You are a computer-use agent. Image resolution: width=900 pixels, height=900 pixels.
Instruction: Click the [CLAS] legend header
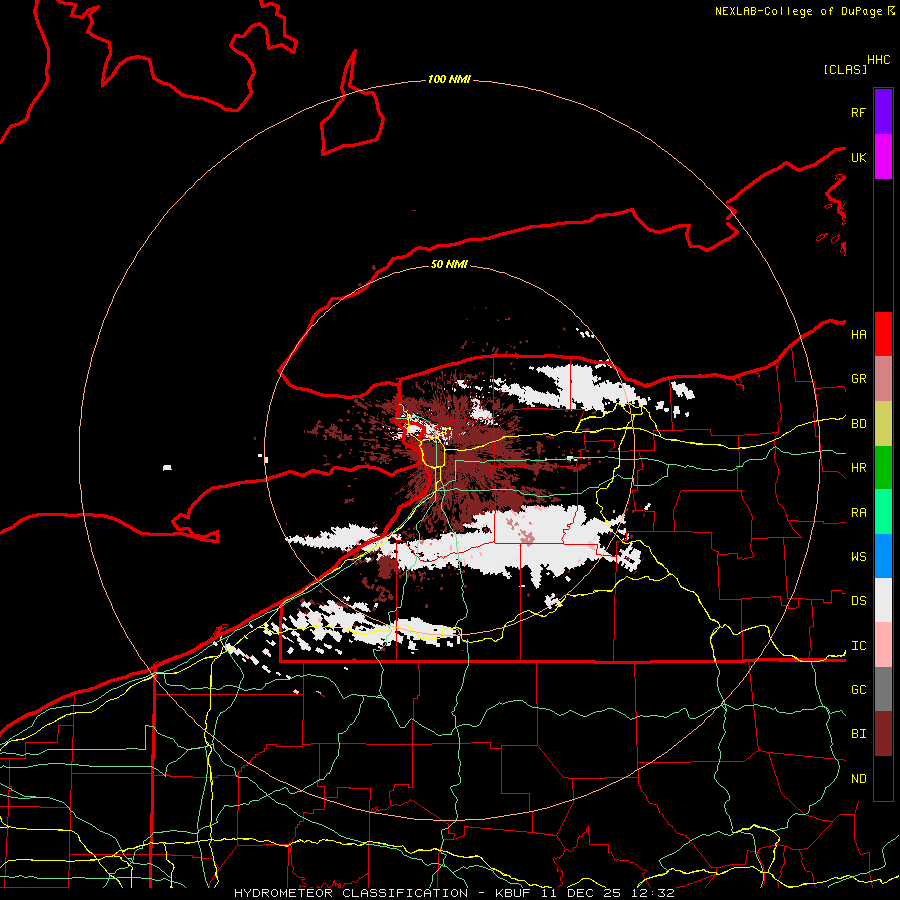845,70
